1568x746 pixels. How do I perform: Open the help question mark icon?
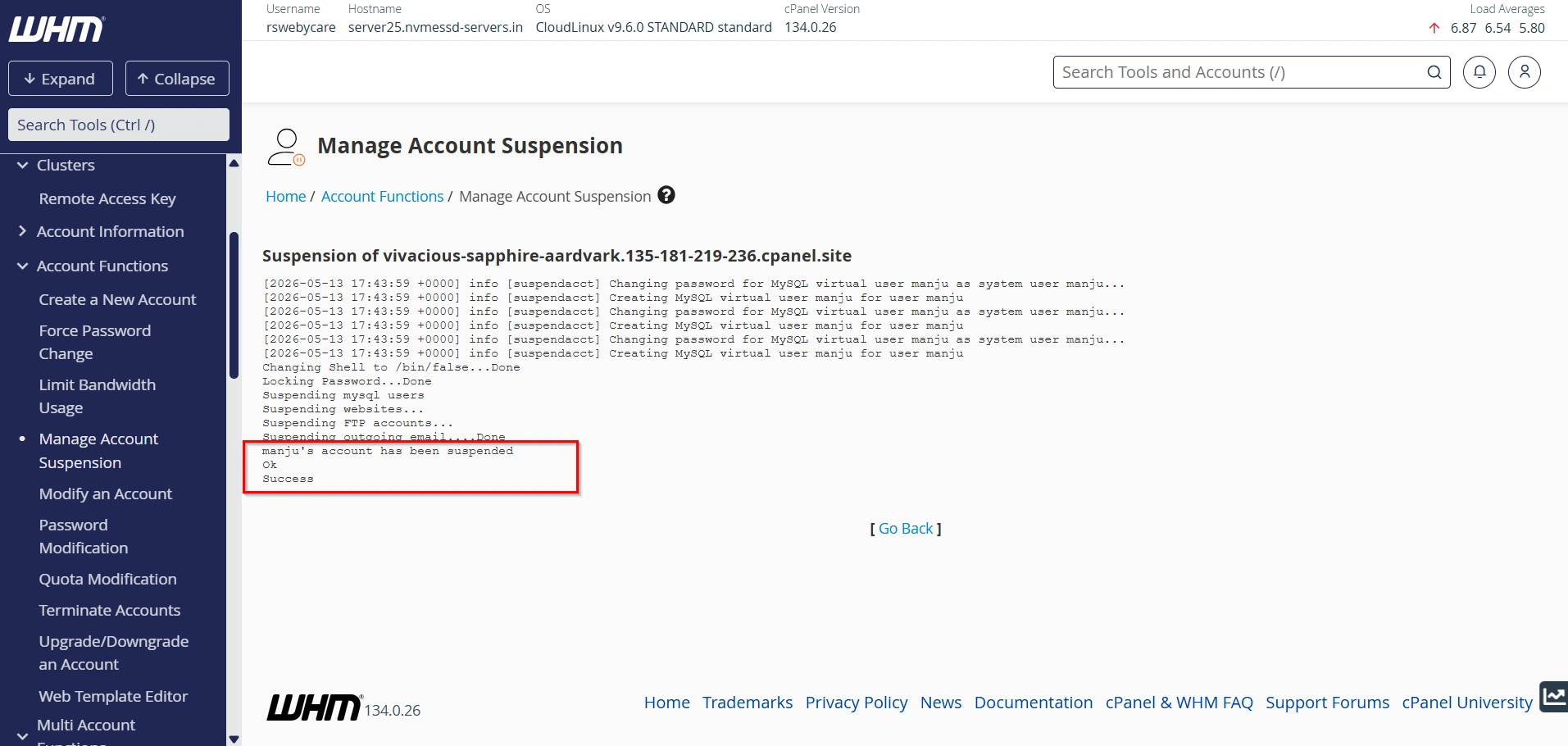(666, 195)
